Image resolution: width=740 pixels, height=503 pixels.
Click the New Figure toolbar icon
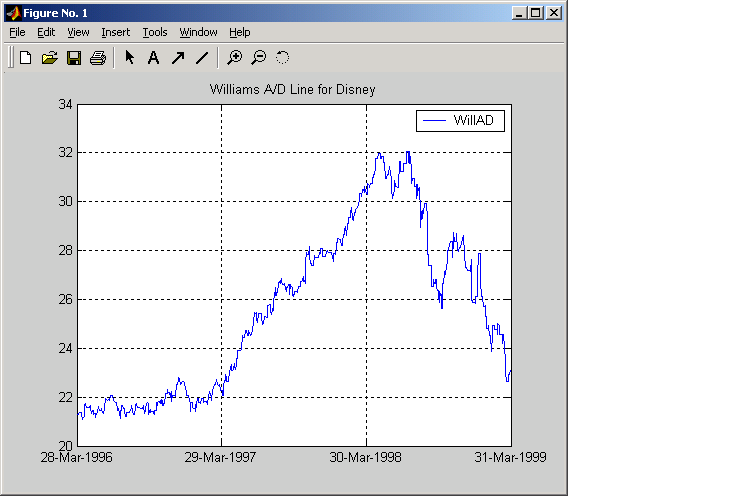25,58
